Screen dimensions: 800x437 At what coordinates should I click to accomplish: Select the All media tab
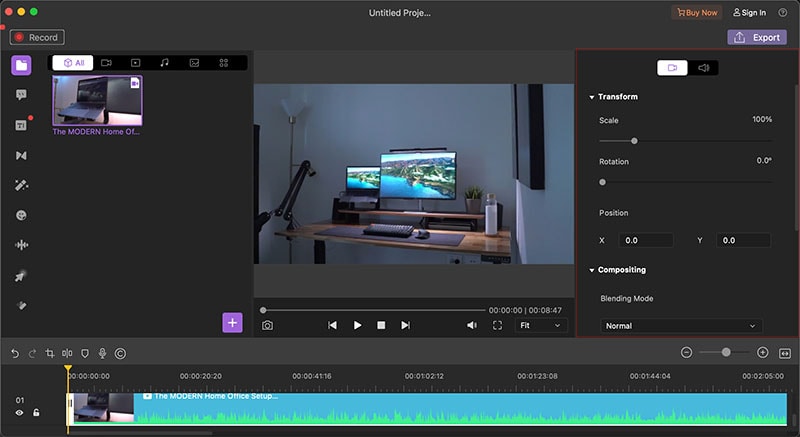(73, 63)
